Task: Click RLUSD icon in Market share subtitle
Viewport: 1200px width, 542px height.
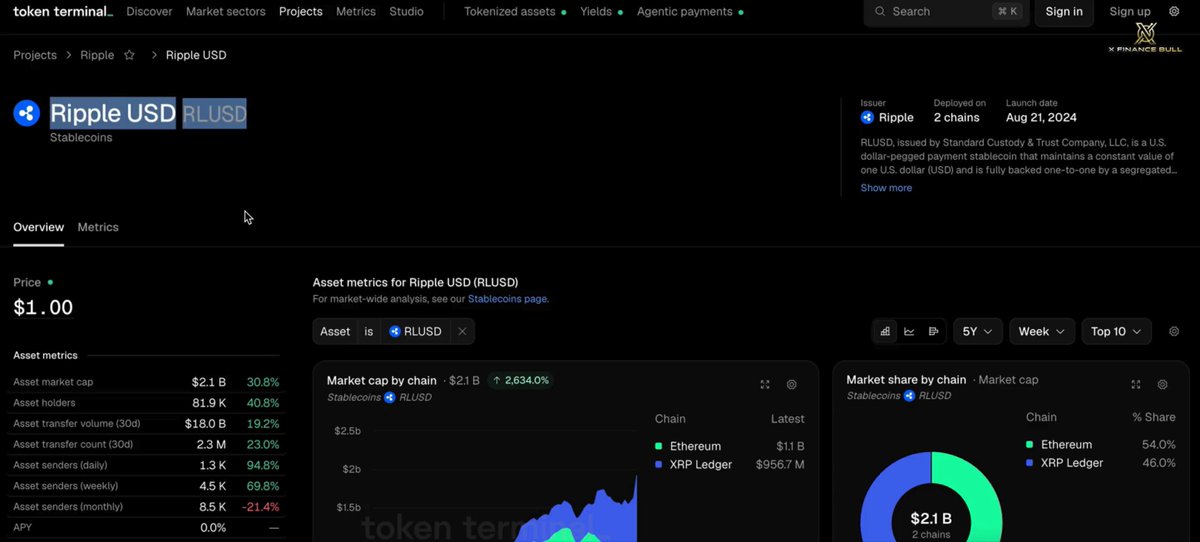Action: [x=910, y=395]
